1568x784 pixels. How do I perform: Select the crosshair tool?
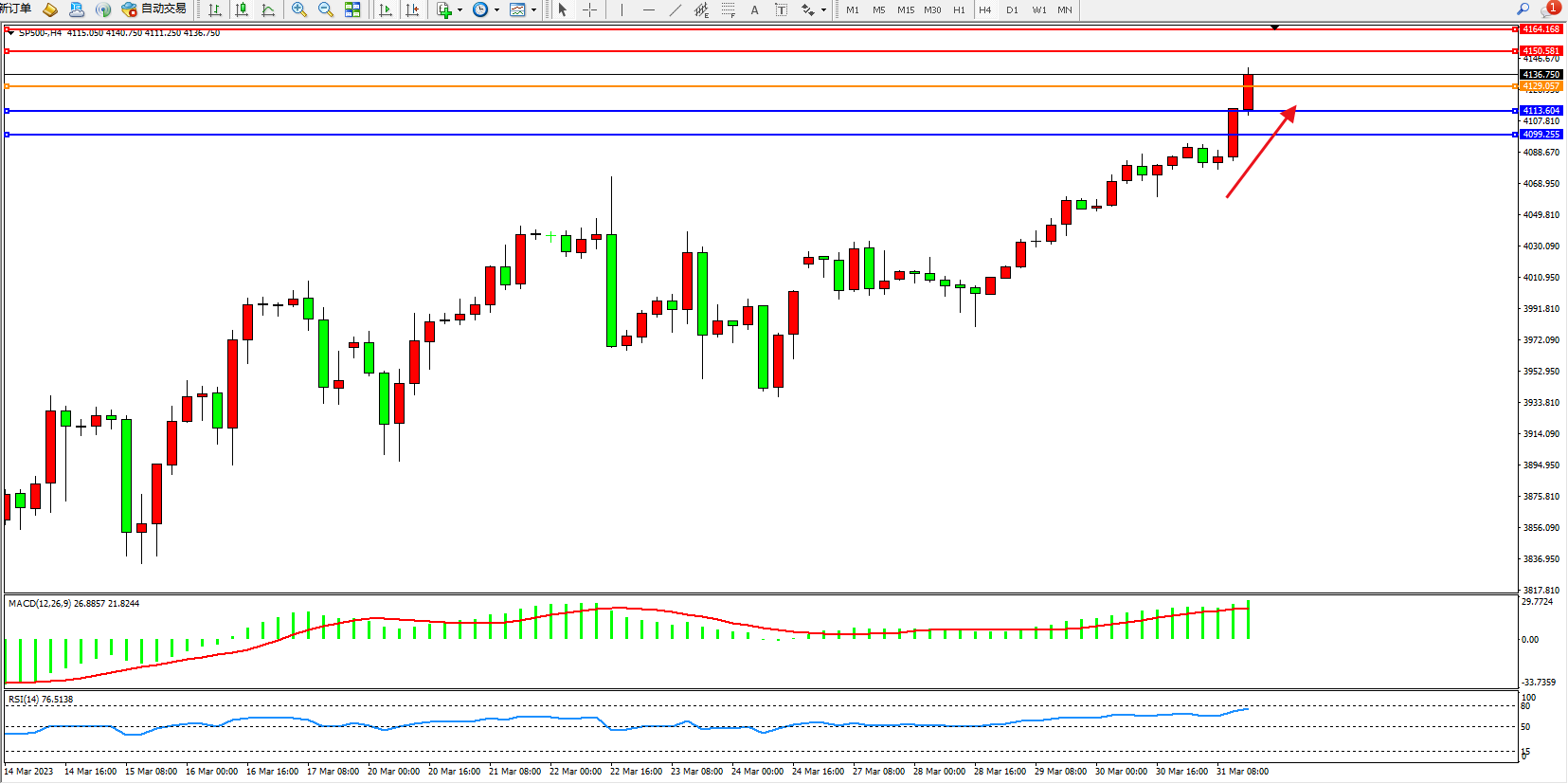coord(589,9)
